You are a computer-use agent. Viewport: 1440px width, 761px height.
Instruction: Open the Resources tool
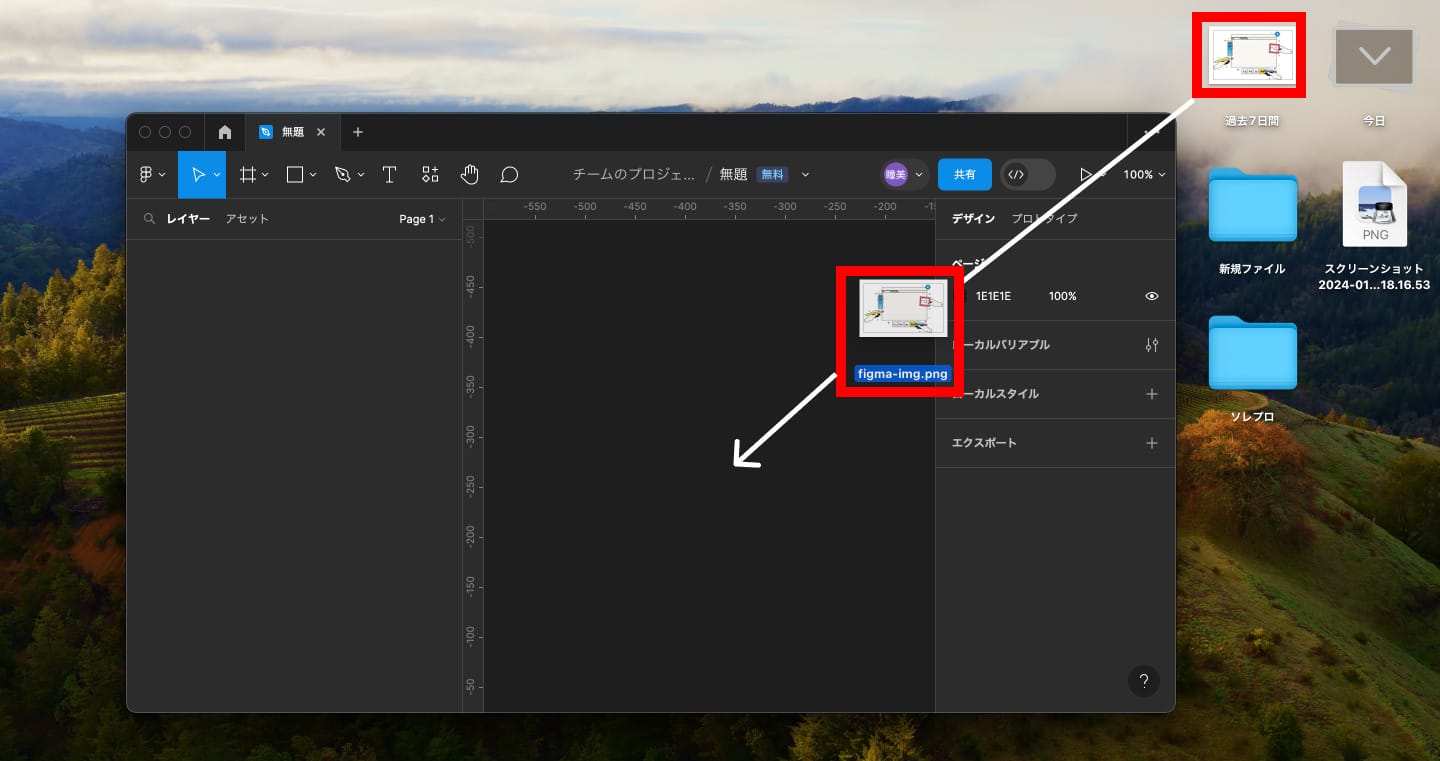click(x=430, y=175)
